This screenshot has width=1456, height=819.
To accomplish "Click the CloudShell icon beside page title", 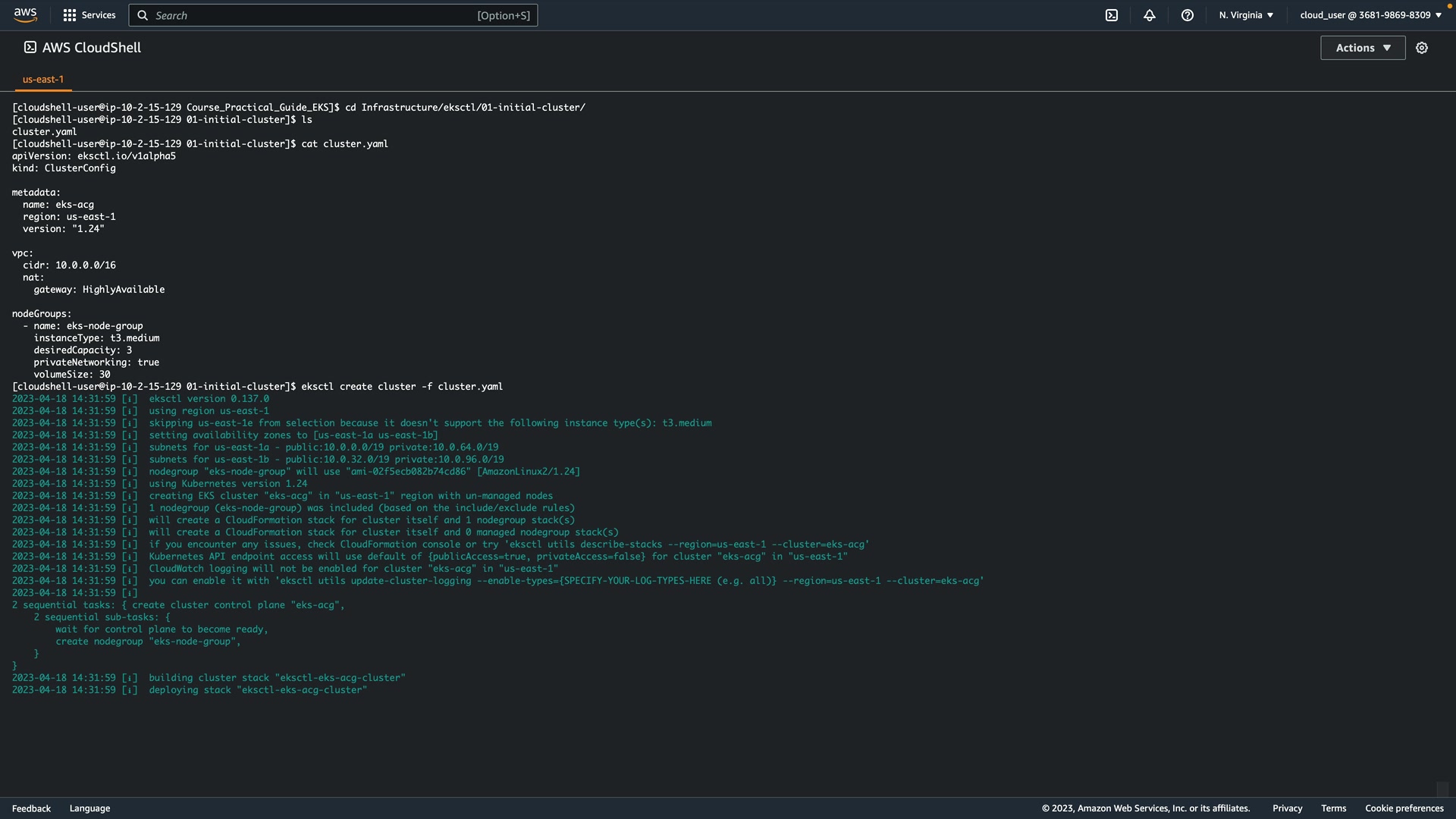I will coord(30,47).
